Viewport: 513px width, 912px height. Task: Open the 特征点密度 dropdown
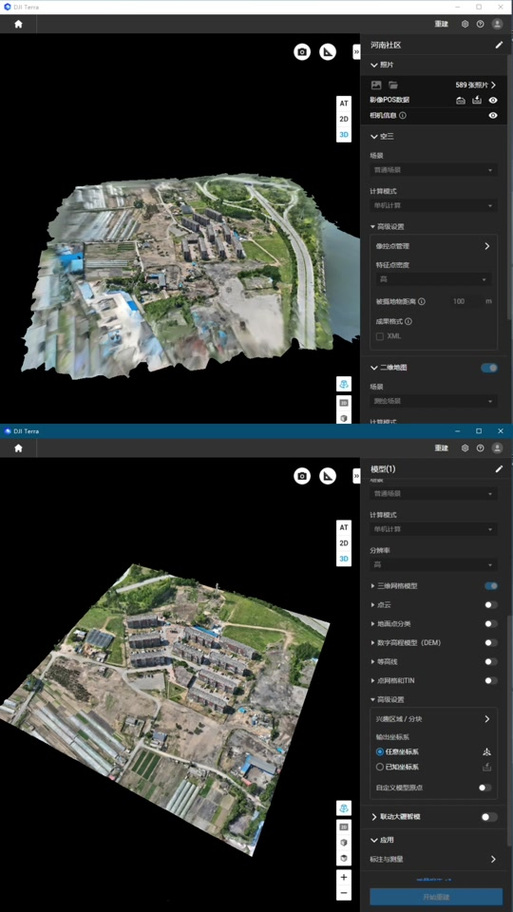434,280
